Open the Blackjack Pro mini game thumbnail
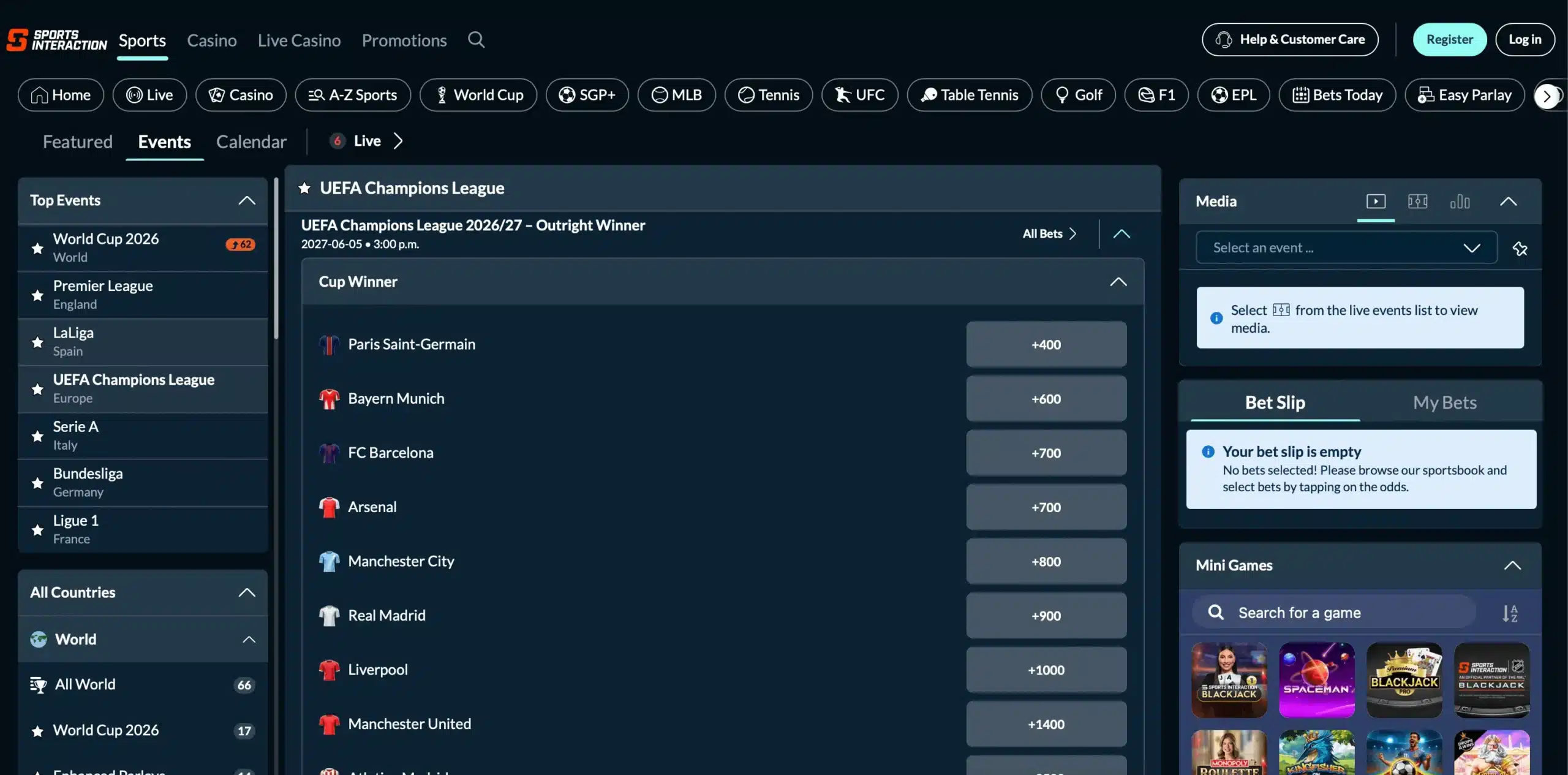This screenshot has height=775, width=1568. click(x=1404, y=680)
